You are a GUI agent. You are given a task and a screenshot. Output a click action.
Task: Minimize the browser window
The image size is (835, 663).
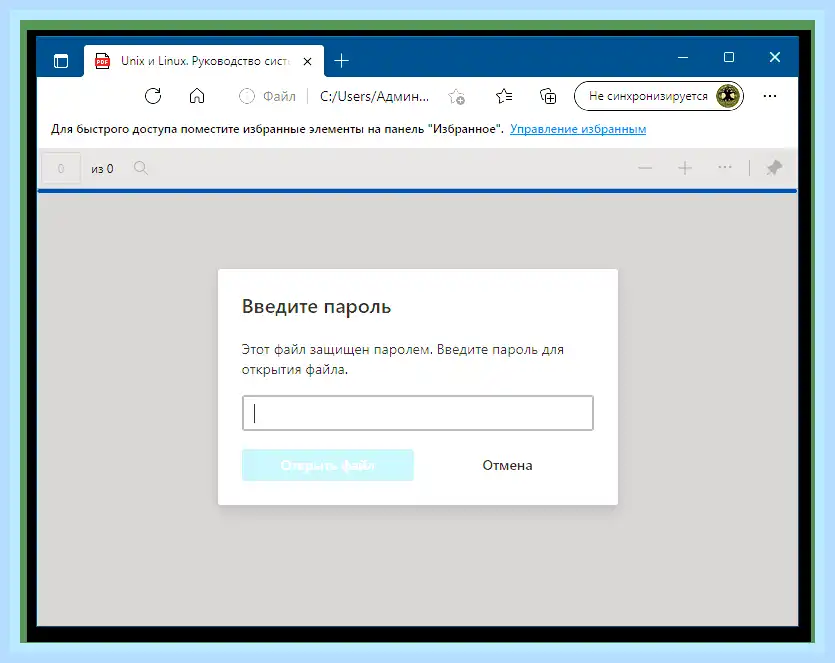point(683,57)
